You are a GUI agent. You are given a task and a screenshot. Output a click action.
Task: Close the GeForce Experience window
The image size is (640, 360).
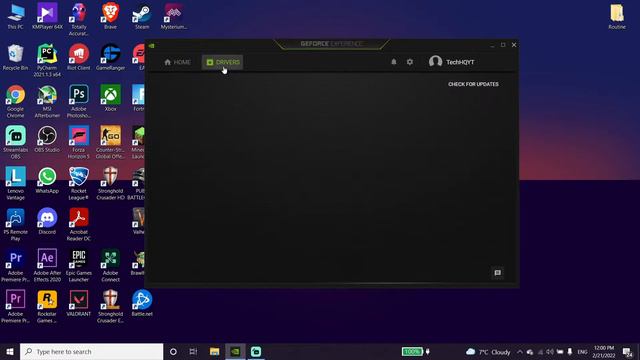point(514,44)
